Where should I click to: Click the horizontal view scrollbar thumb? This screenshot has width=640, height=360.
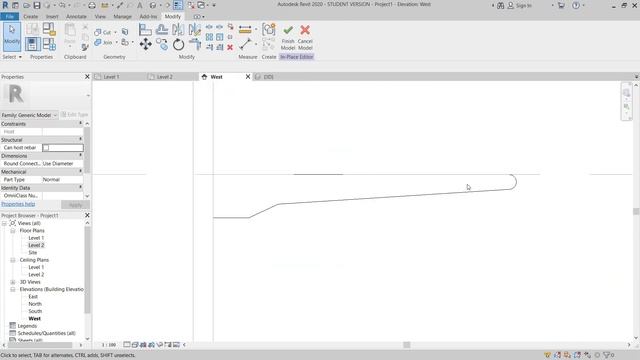[407, 345]
